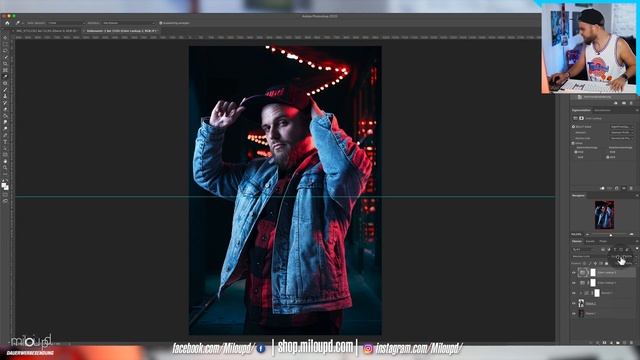The width and height of the screenshot is (640, 360).
Task: Toggle the show sampling ring checkbox
Action: (160, 23)
